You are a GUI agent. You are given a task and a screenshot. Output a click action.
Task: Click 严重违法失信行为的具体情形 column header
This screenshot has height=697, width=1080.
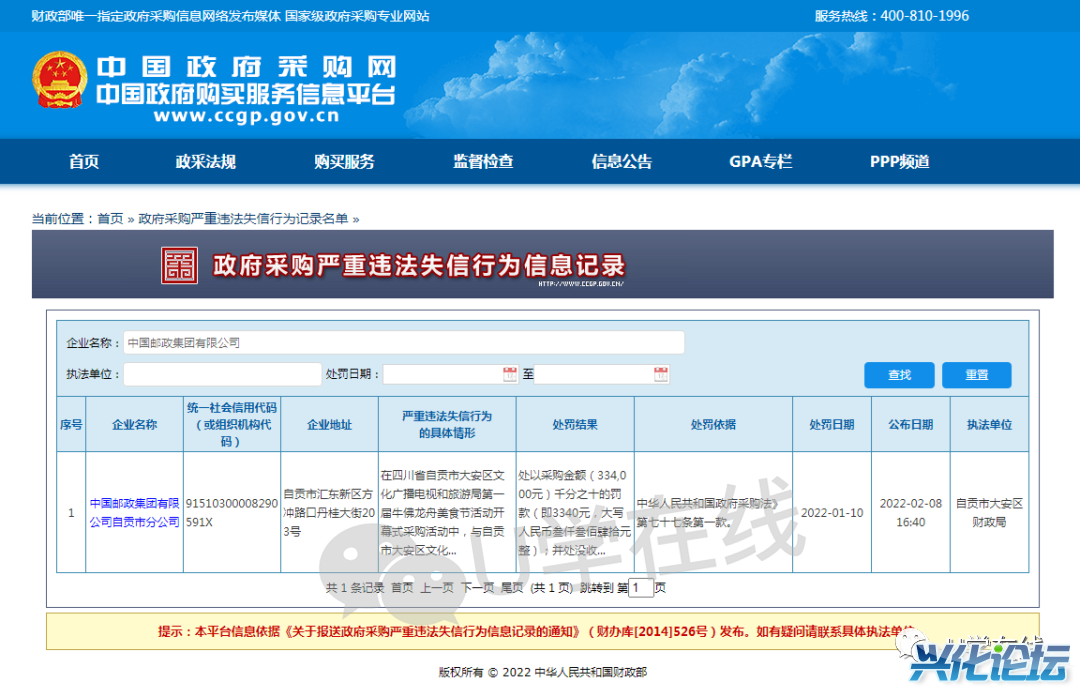447,424
